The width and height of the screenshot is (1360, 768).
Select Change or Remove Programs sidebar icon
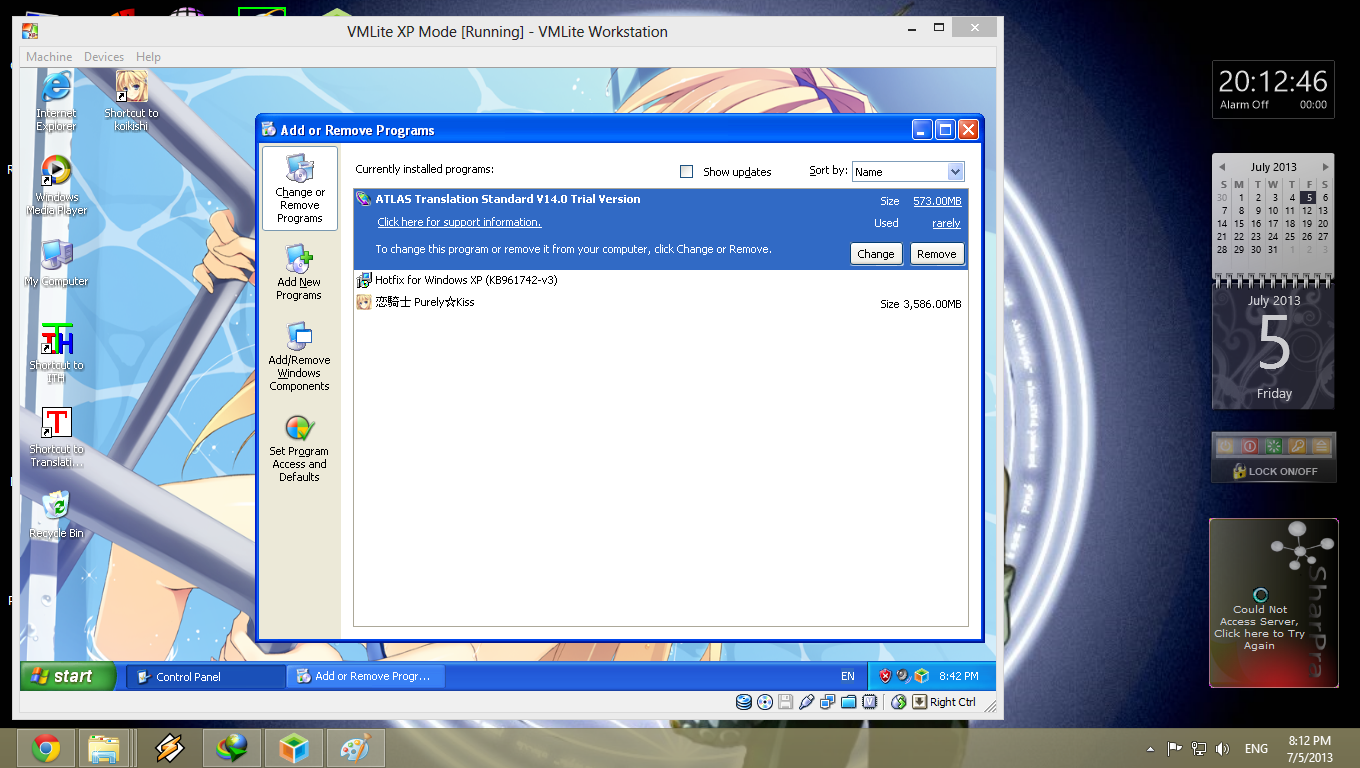(299, 188)
